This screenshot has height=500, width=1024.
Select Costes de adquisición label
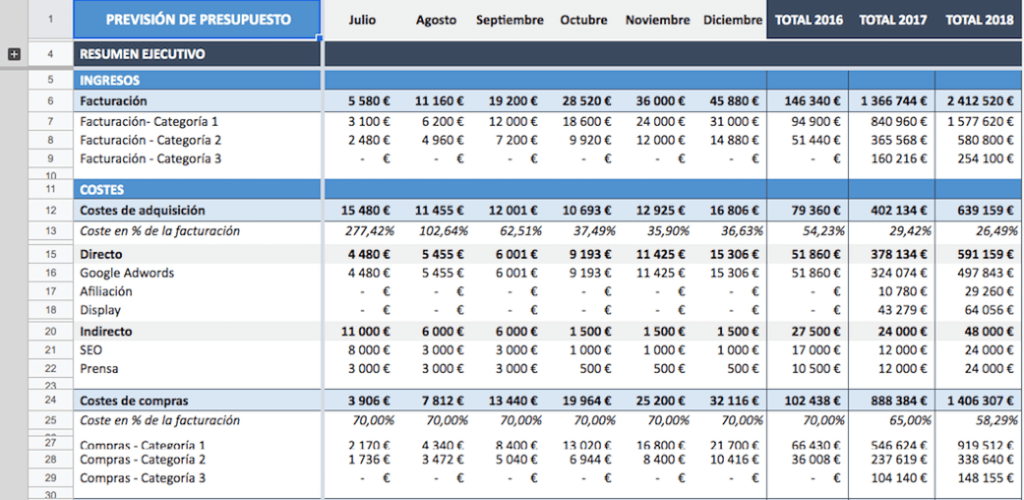pyautogui.click(x=142, y=210)
